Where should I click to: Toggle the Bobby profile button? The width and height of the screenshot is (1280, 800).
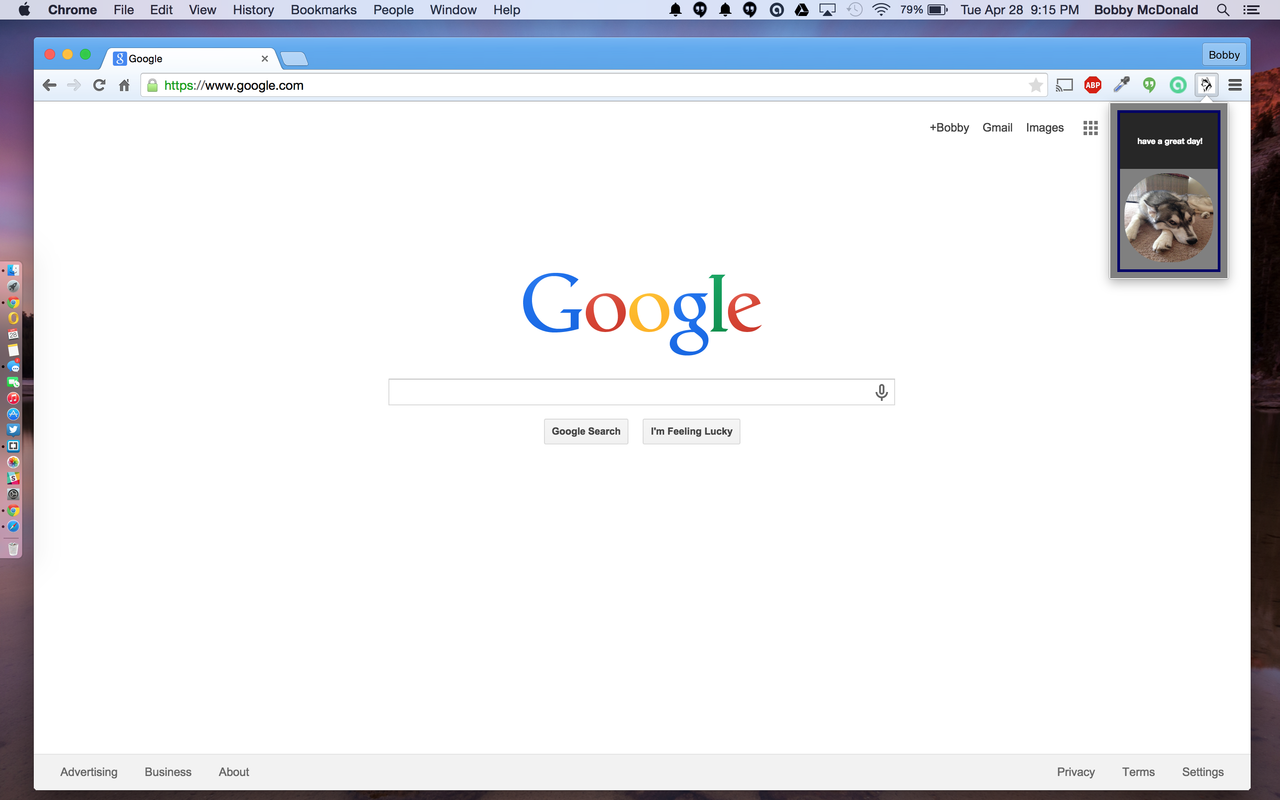click(1223, 54)
